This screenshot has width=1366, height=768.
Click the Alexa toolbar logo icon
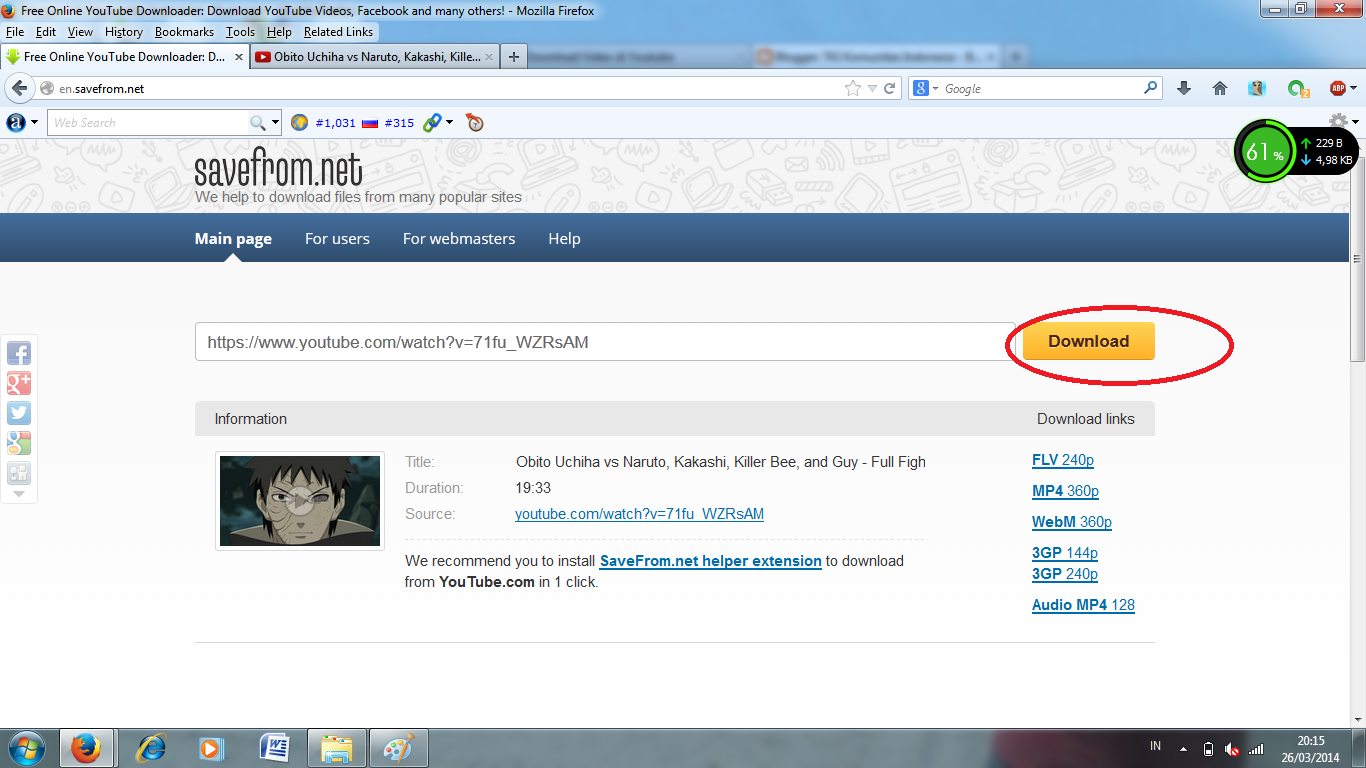pos(16,122)
